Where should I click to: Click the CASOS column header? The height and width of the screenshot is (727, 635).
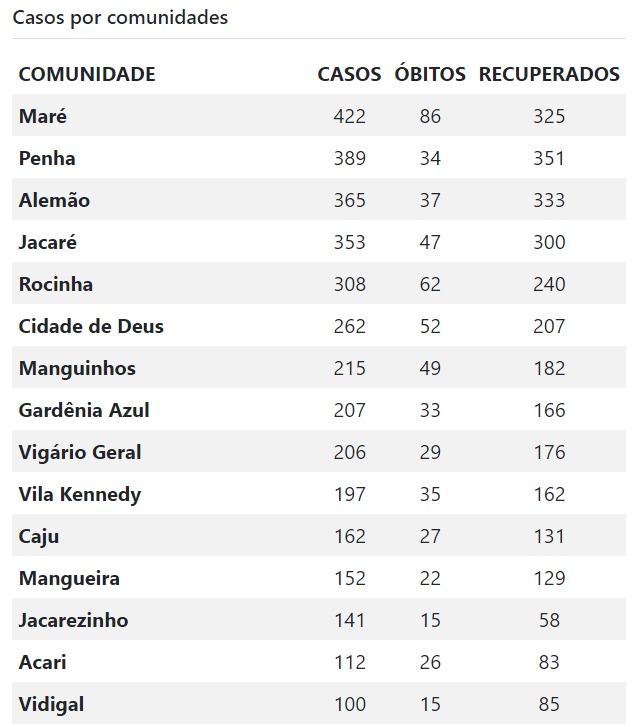[349, 74]
